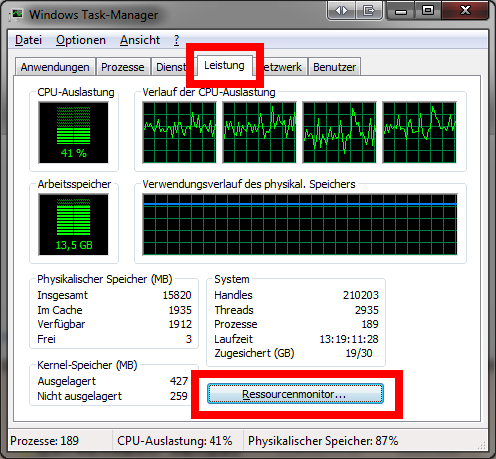The height and width of the screenshot is (459, 496).
Task: Click the Insgesamt value 15820
Action: click(x=177, y=295)
